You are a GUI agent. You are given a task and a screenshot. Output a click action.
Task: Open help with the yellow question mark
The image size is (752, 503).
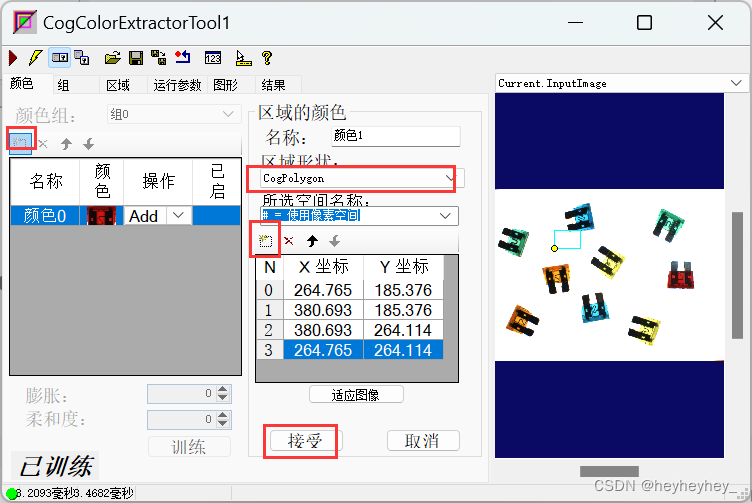[267, 58]
